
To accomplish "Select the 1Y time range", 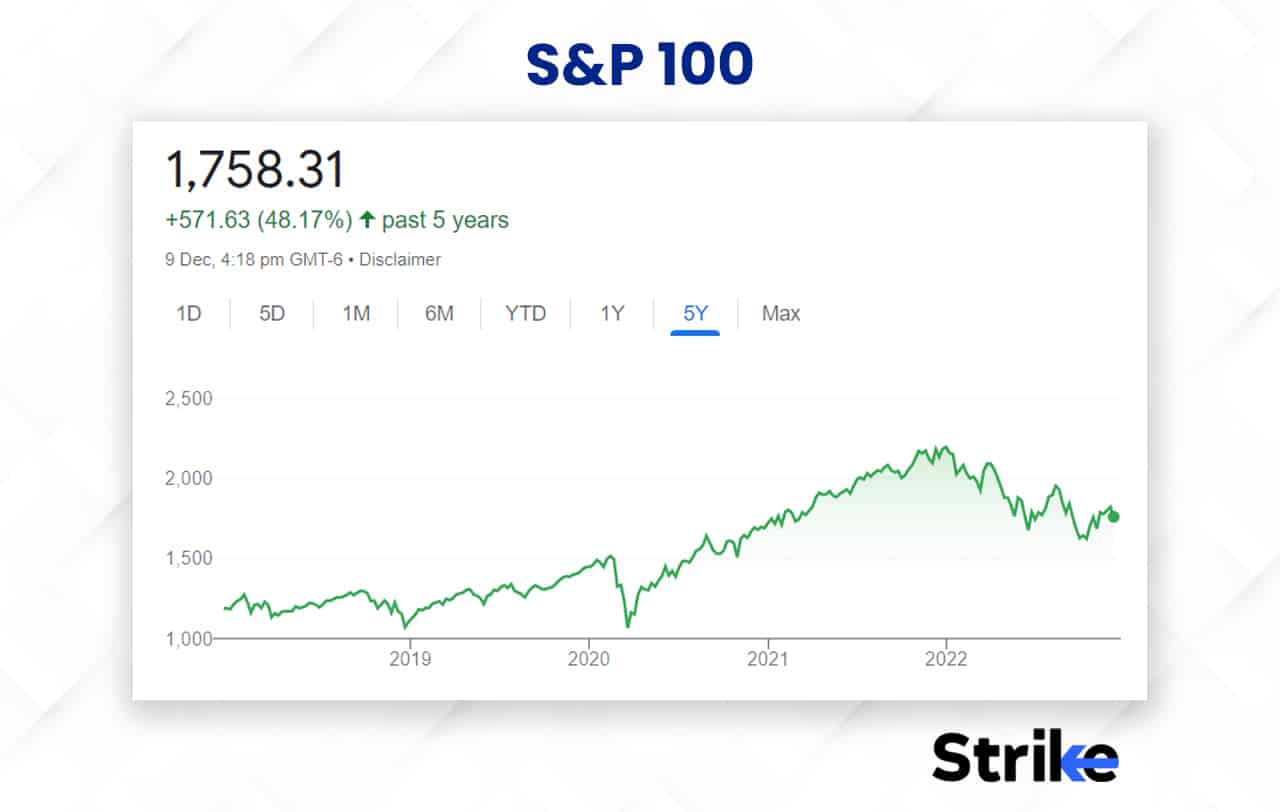I will click(610, 313).
